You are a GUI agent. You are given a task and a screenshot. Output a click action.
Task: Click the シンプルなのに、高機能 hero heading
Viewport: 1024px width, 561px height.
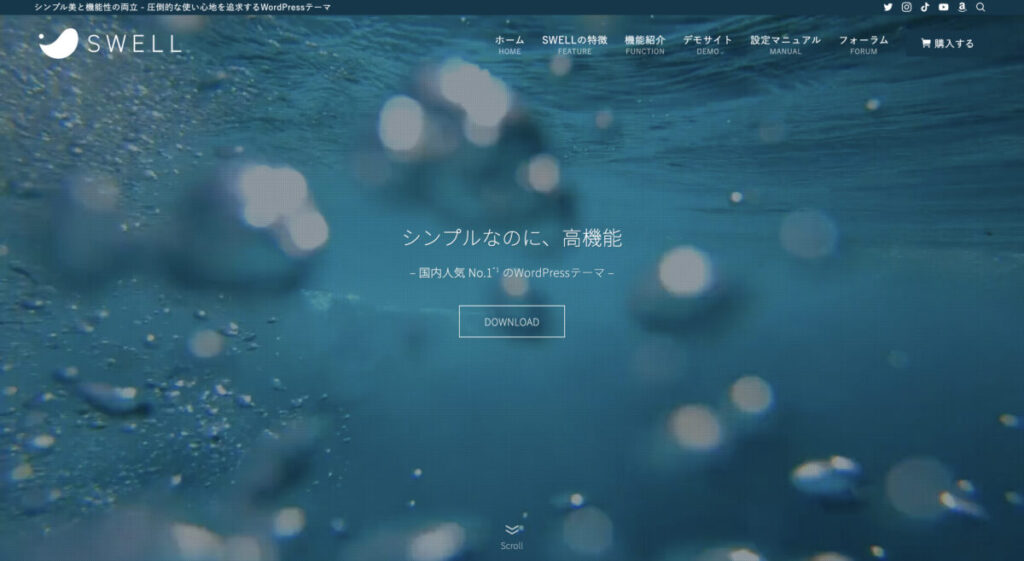(512, 238)
